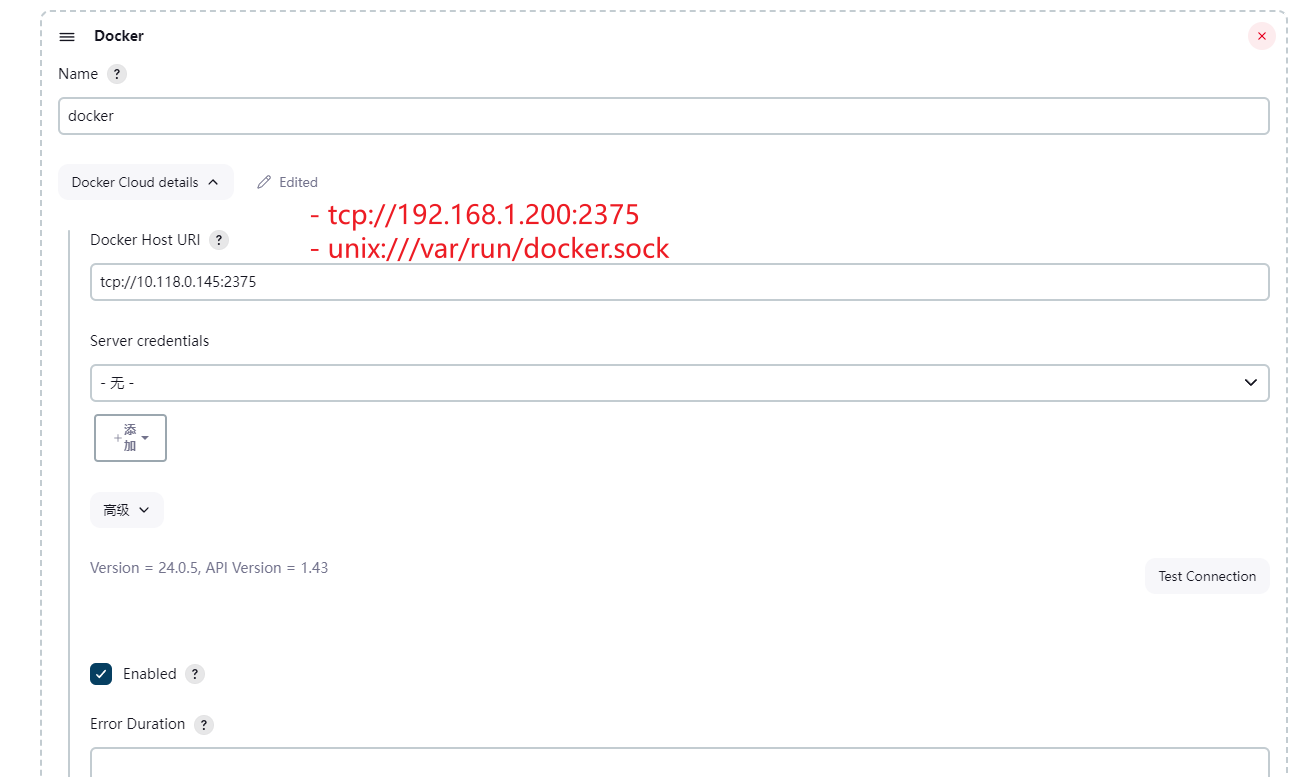Show help for Docker Host URI
Viewport: 1299px width, 777px height.
point(219,240)
